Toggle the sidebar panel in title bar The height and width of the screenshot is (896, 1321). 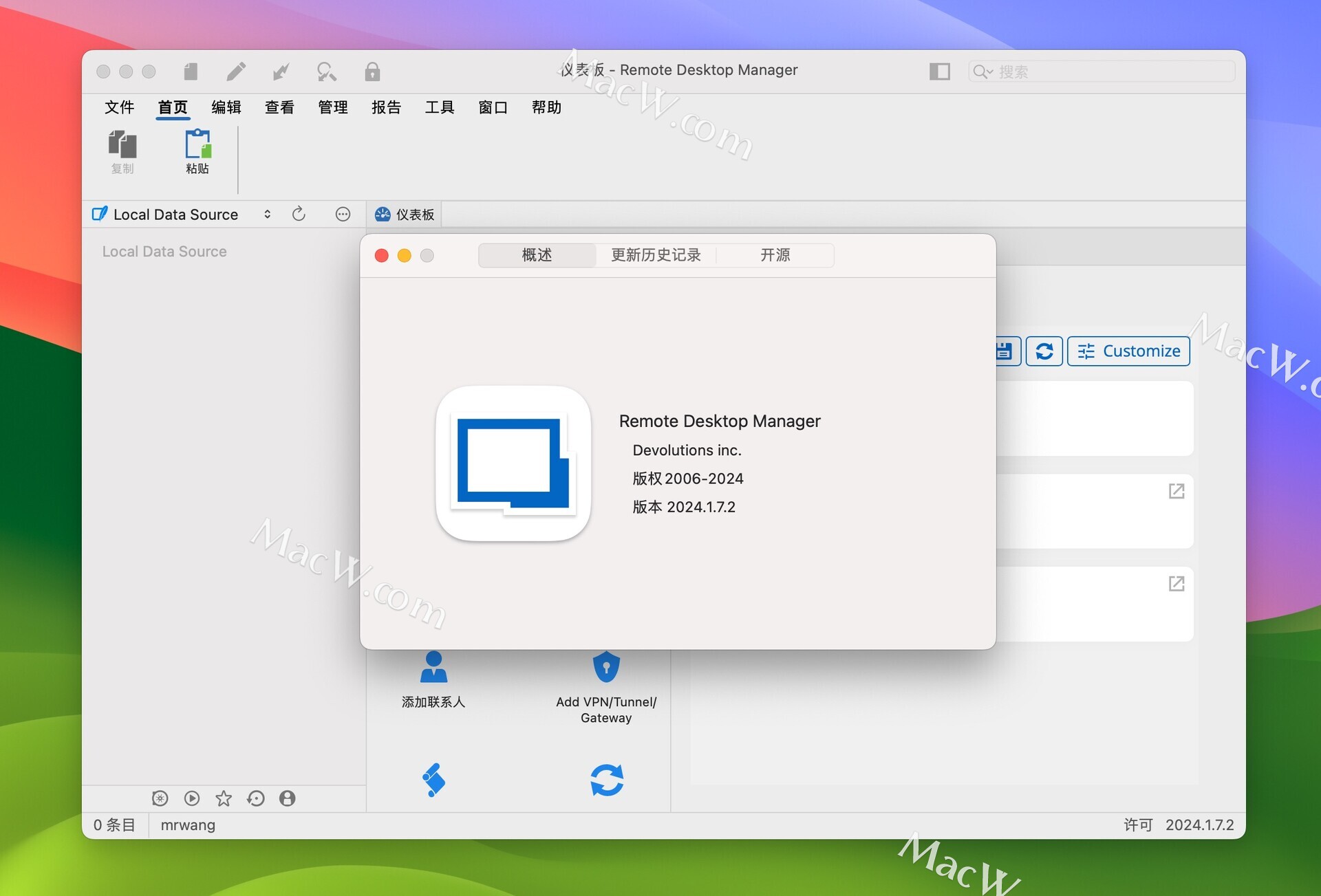940,71
